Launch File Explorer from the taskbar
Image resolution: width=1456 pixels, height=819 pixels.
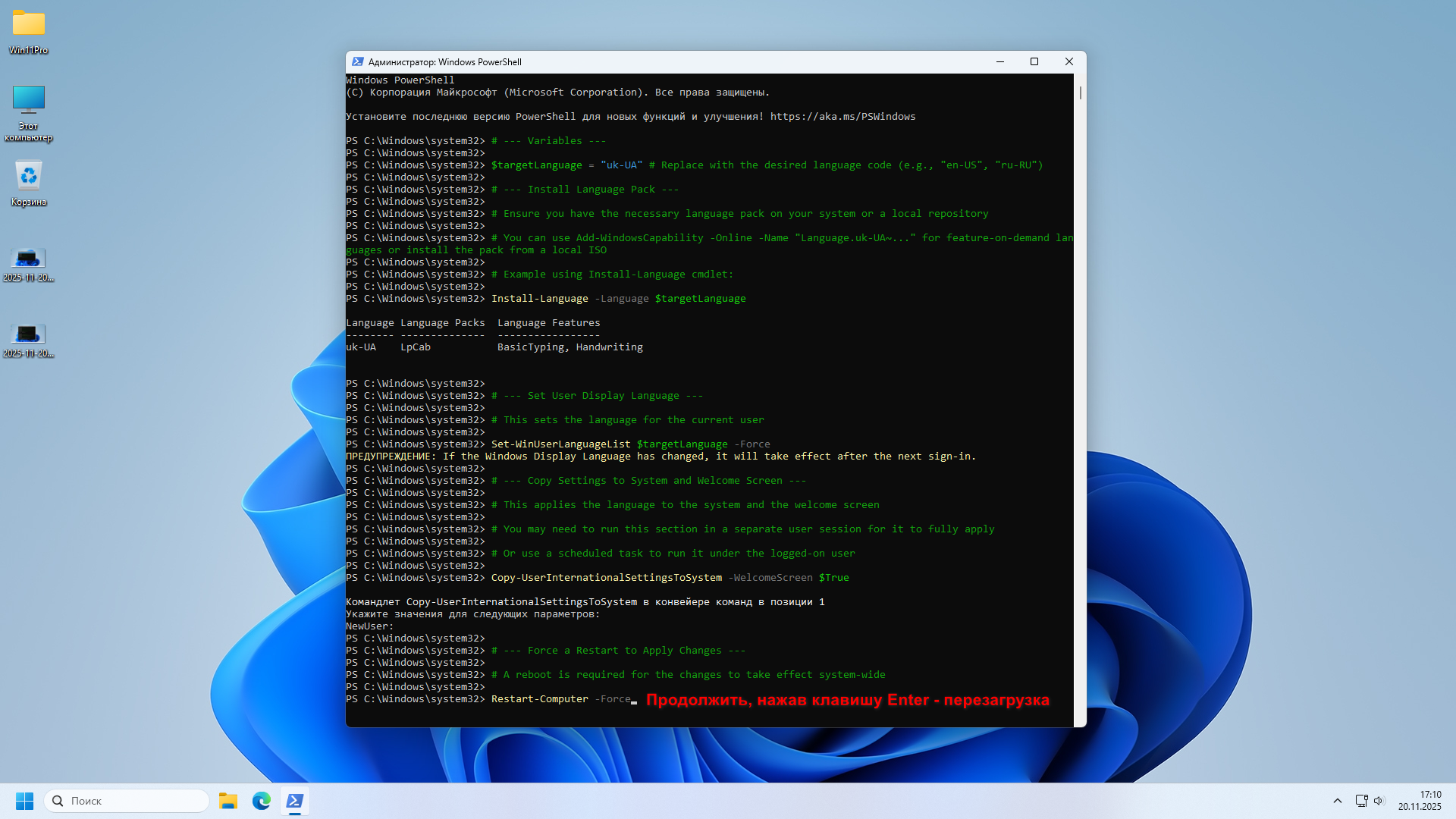(x=228, y=801)
